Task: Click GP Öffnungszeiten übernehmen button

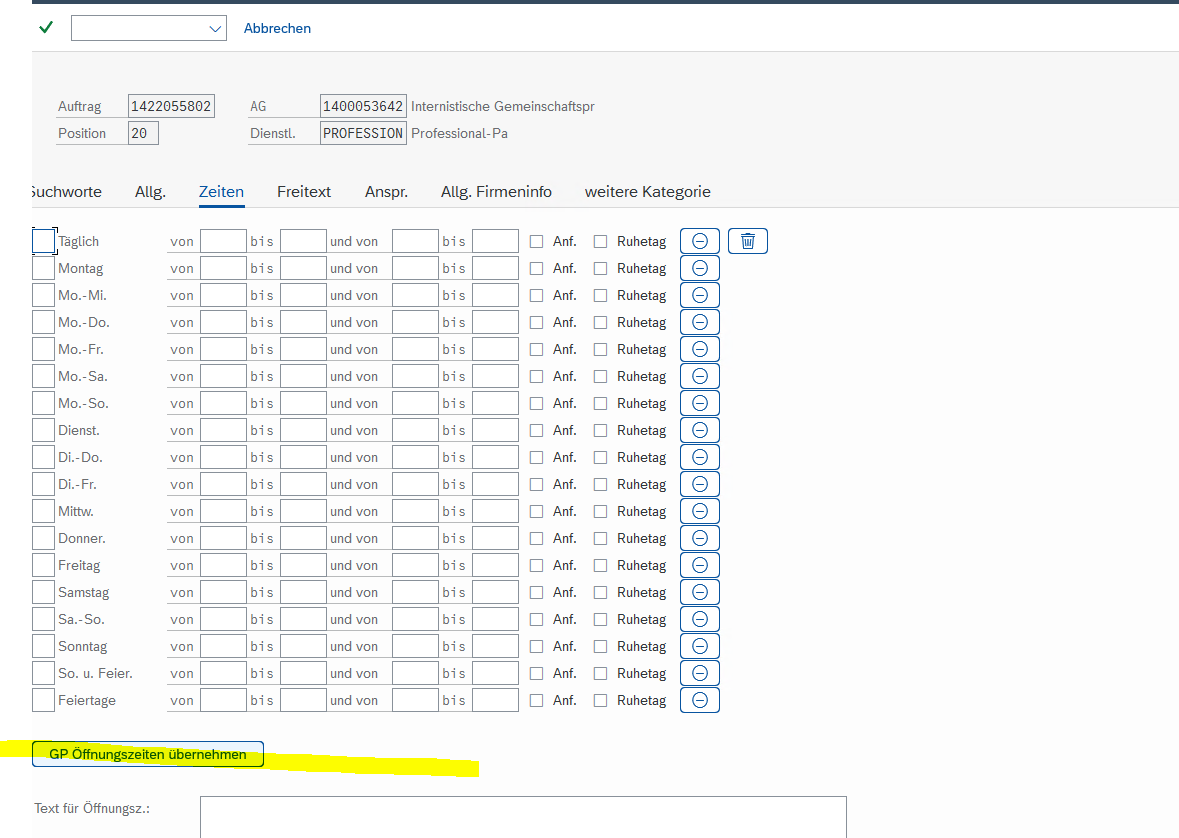Action: click(x=148, y=755)
